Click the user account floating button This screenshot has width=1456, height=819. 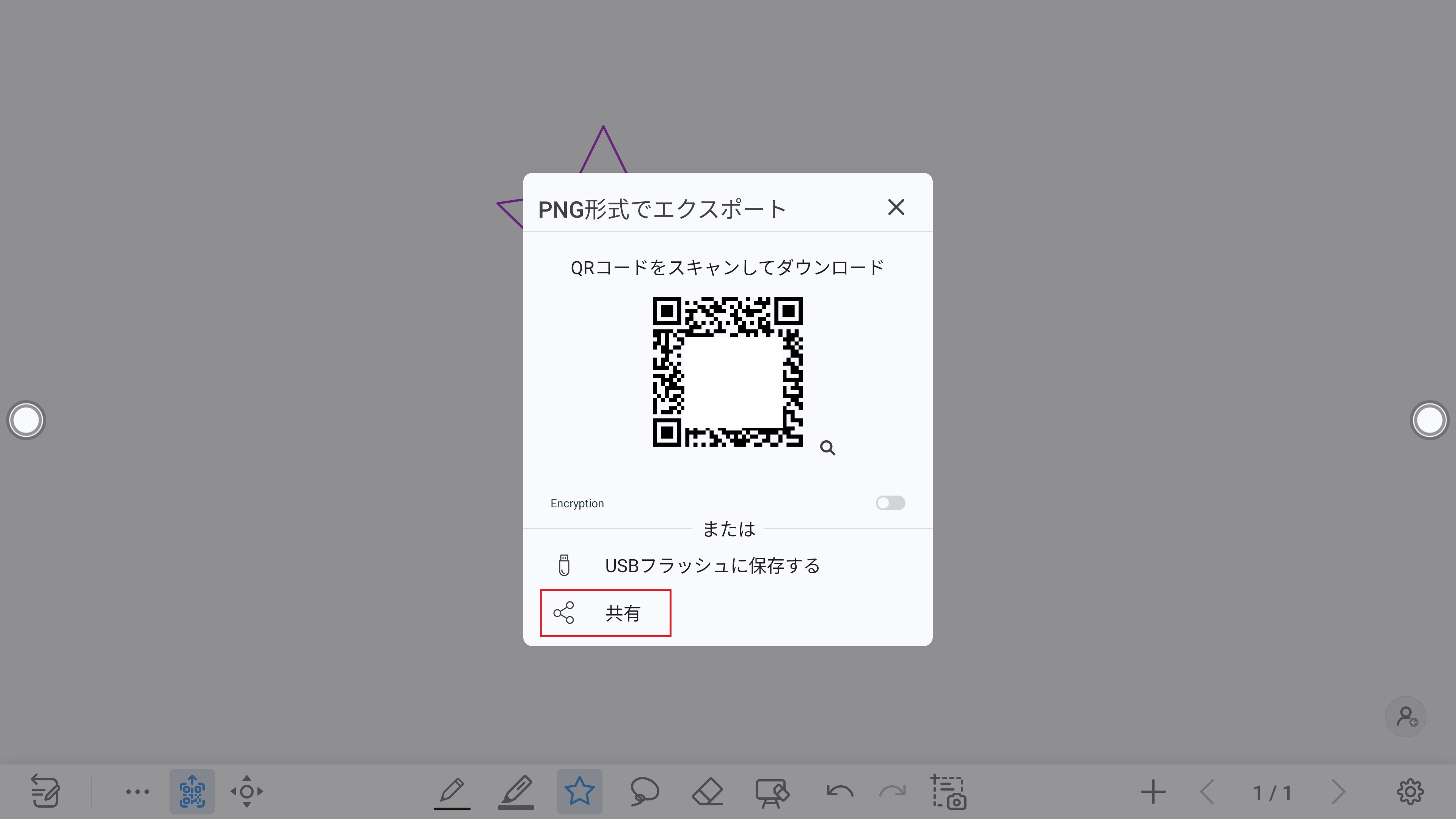[1406, 717]
